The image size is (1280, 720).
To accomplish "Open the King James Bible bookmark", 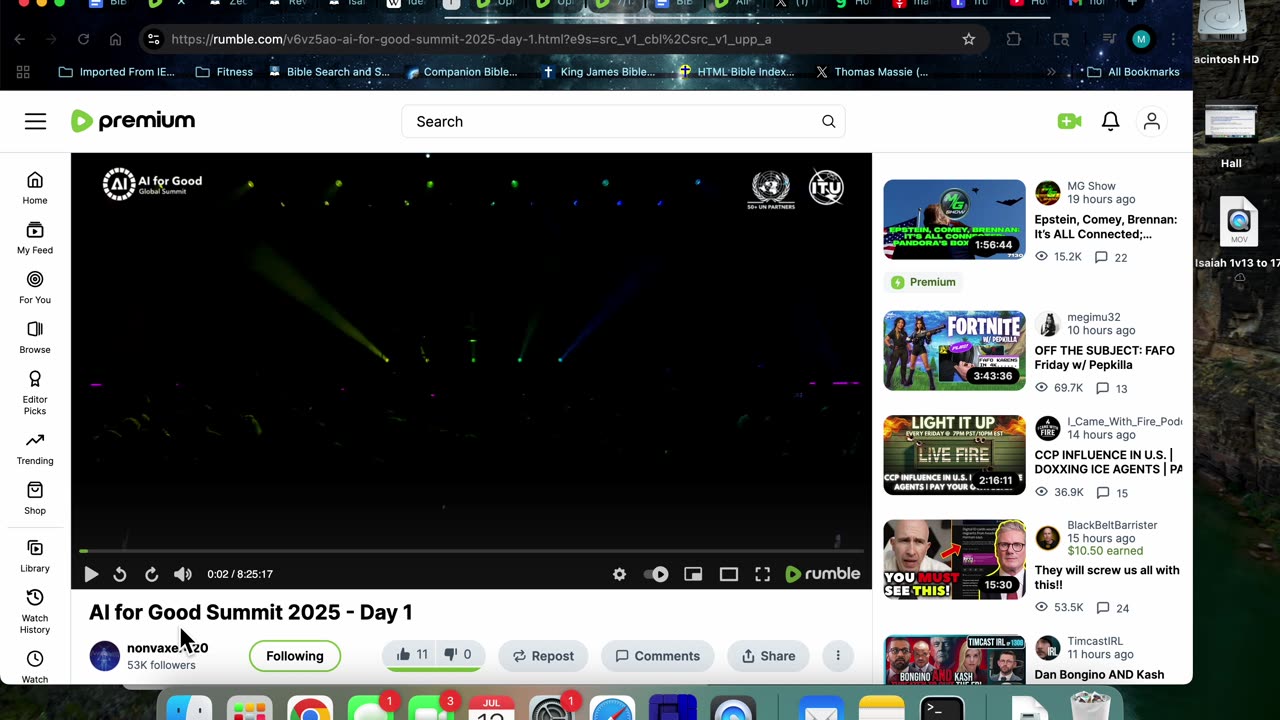I will coord(598,72).
